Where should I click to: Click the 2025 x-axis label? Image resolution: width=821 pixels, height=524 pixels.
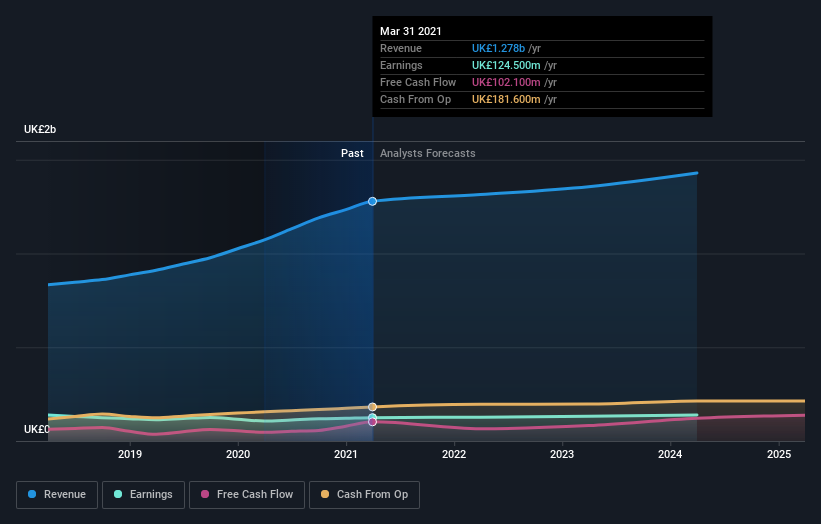click(x=779, y=454)
